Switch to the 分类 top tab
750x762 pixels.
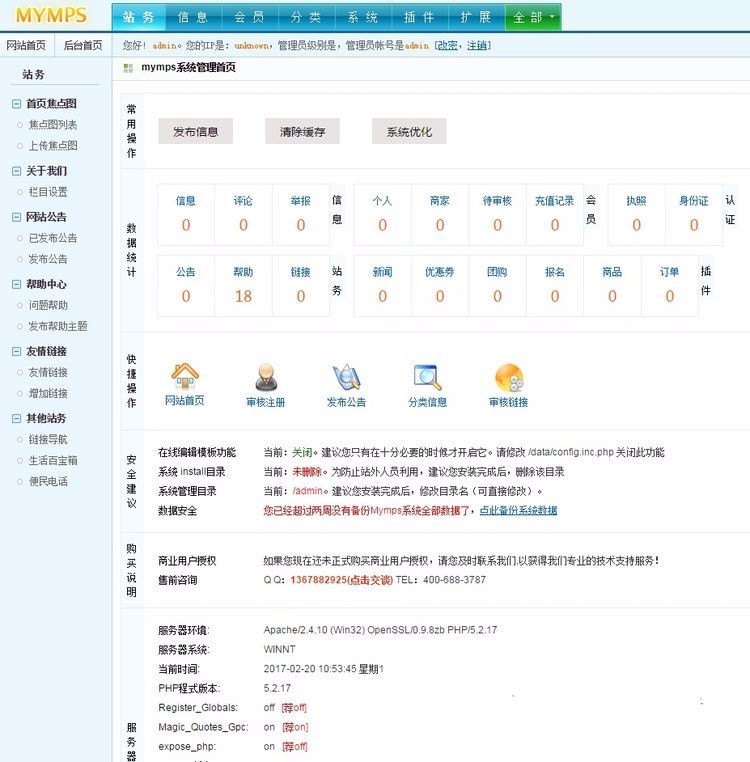click(306, 17)
